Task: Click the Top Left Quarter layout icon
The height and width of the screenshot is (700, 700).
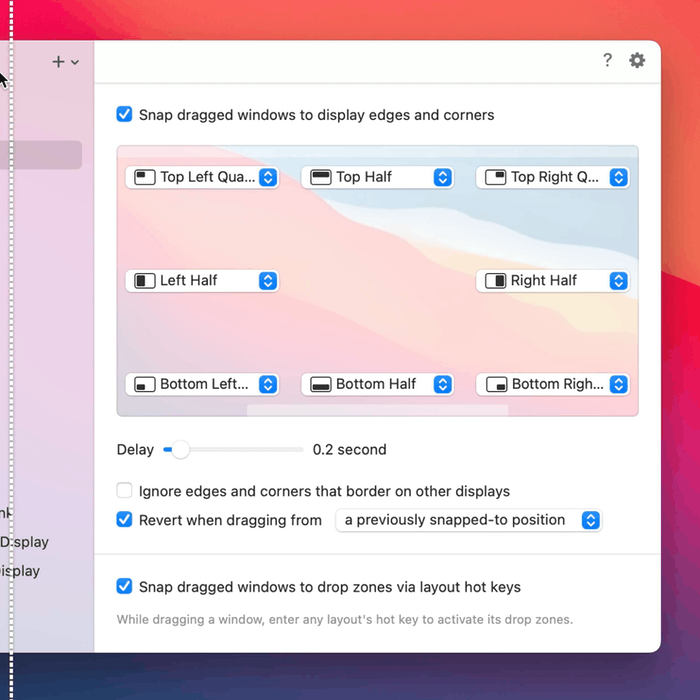Action: pyautogui.click(x=146, y=177)
